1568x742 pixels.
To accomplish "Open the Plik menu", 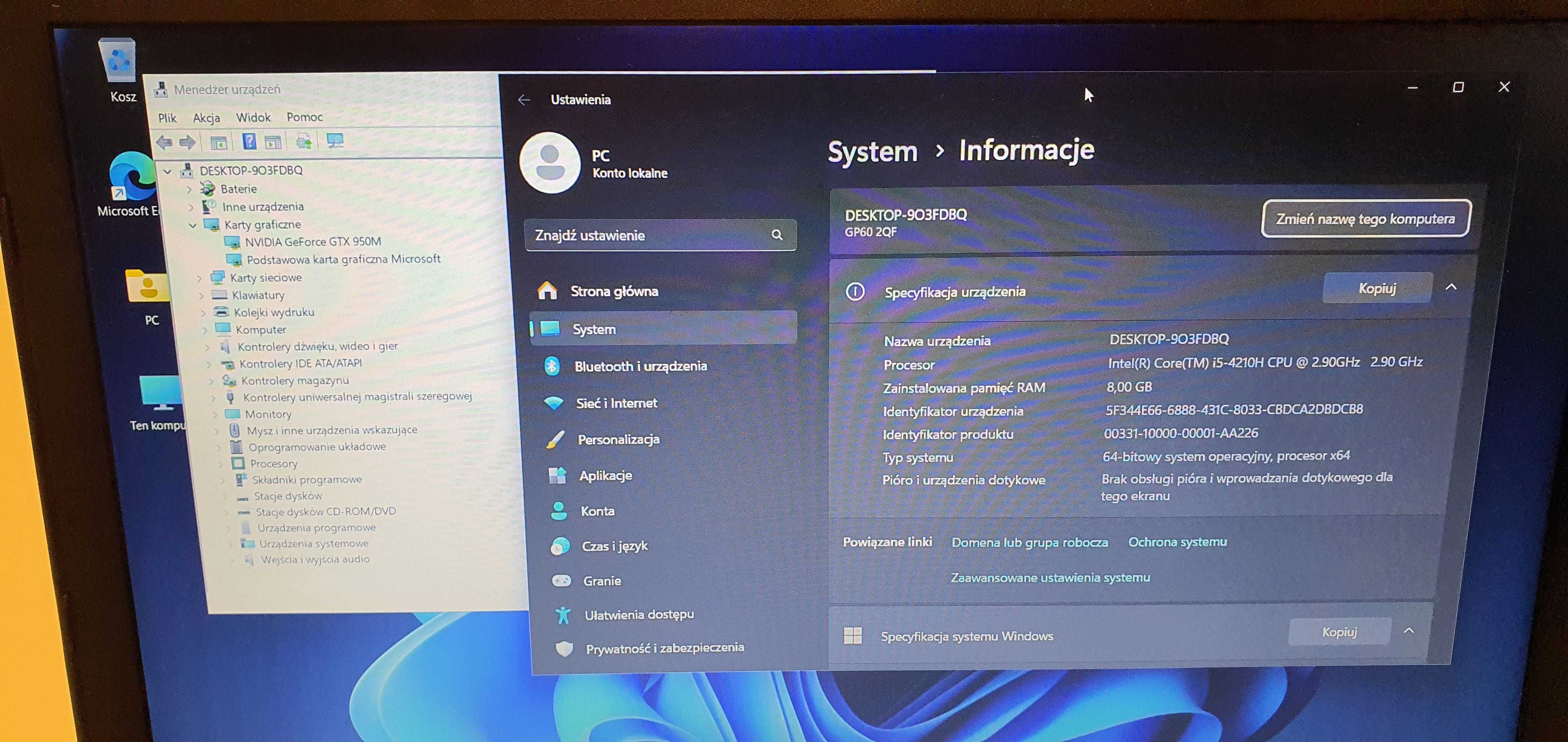I will click(167, 118).
